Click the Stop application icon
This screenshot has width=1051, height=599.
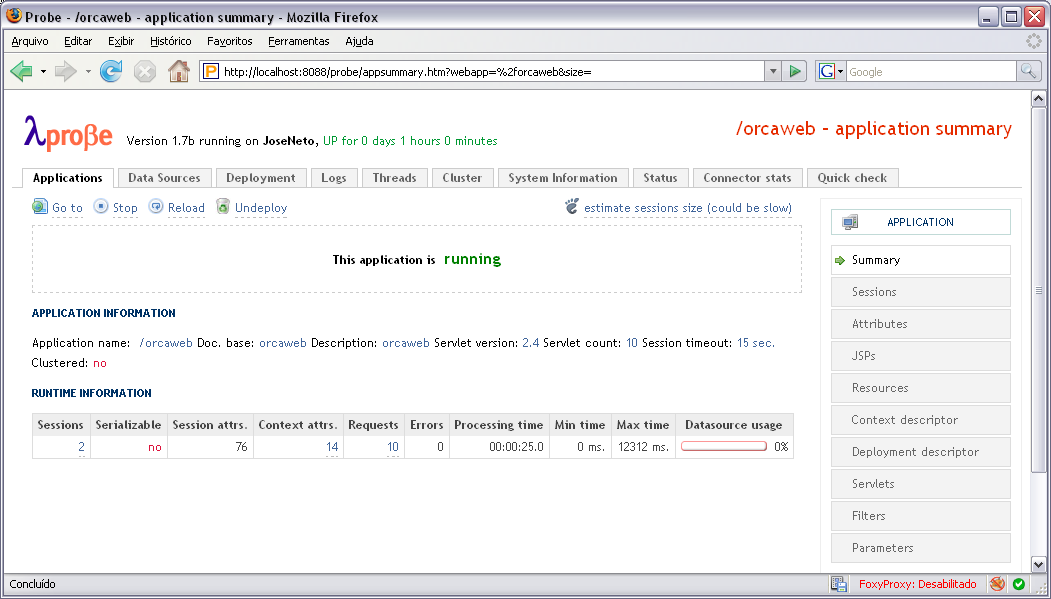pyautogui.click(x=101, y=207)
